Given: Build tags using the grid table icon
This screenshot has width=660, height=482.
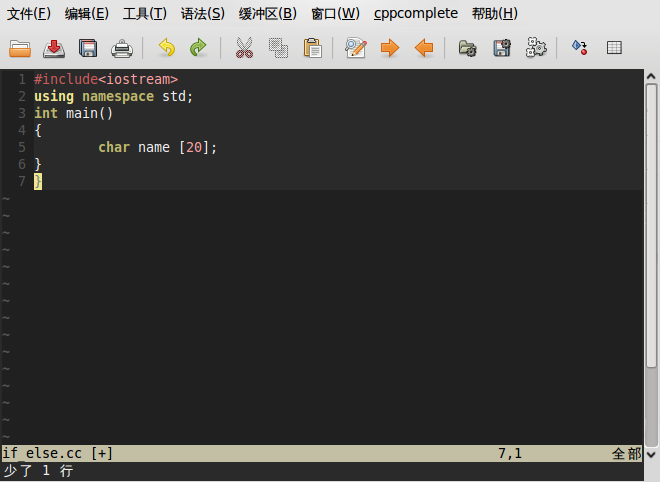Looking at the screenshot, I should coord(614,48).
